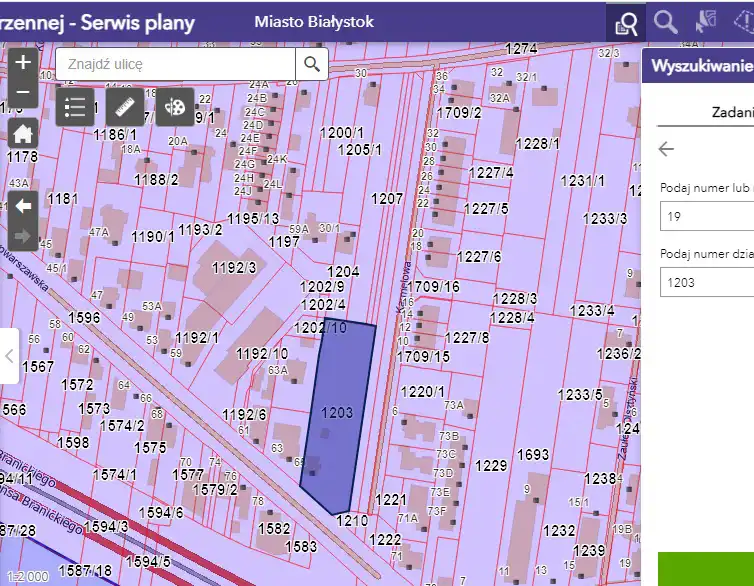754x586 pixels.
Task: Open the layer list tool
Action: pyautogui.click(x=75, y=107)
